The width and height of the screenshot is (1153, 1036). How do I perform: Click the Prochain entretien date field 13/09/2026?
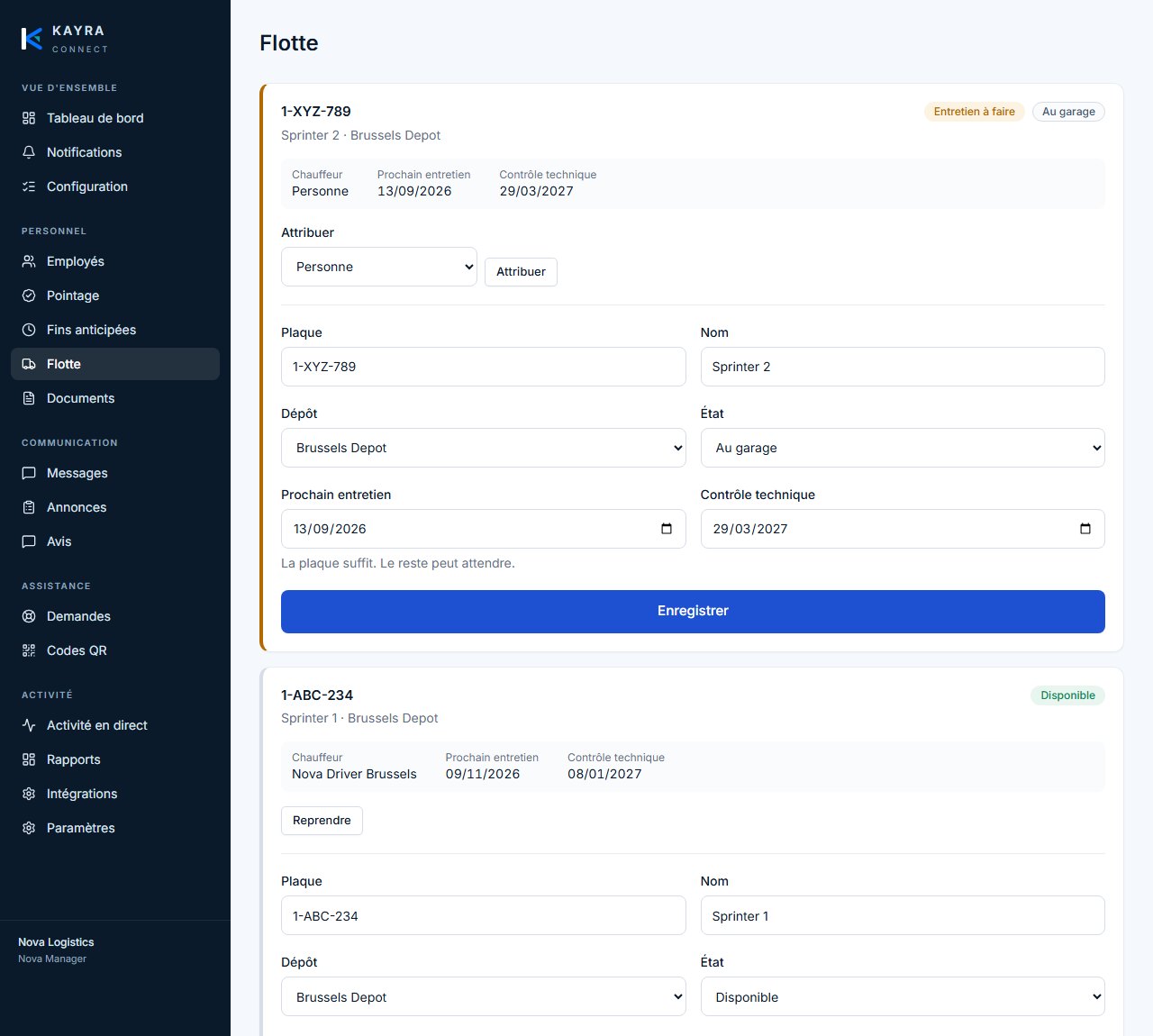[484, 529]
